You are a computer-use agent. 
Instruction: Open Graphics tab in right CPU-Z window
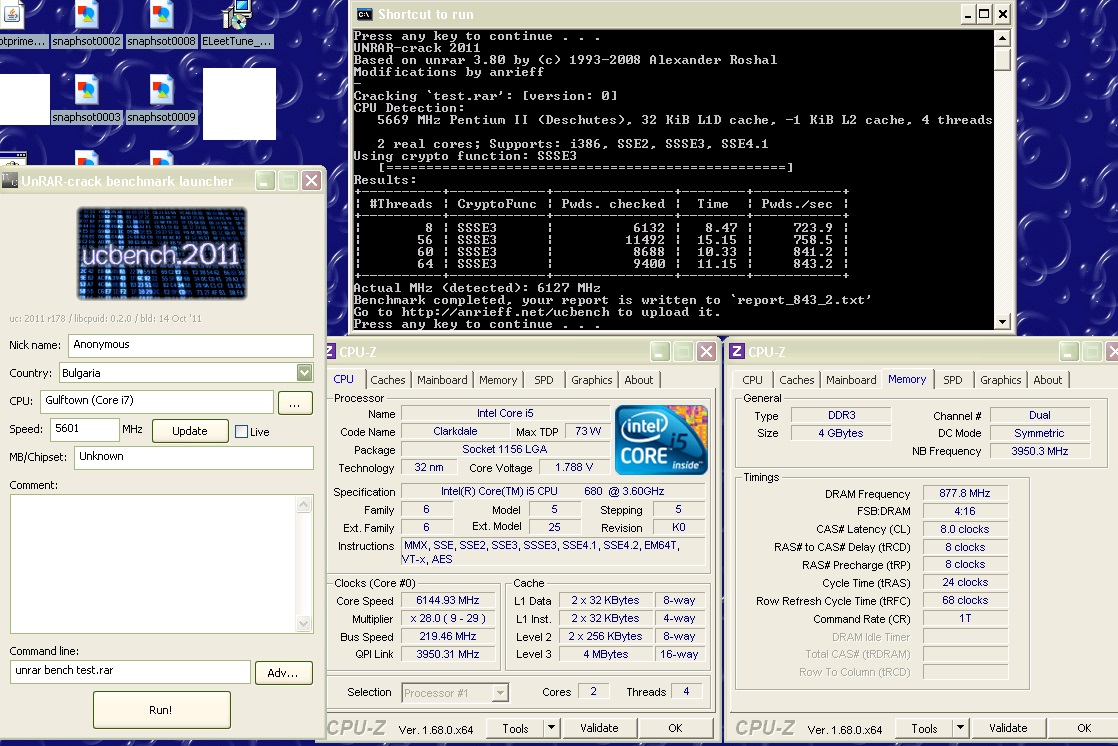point(1000,380)
